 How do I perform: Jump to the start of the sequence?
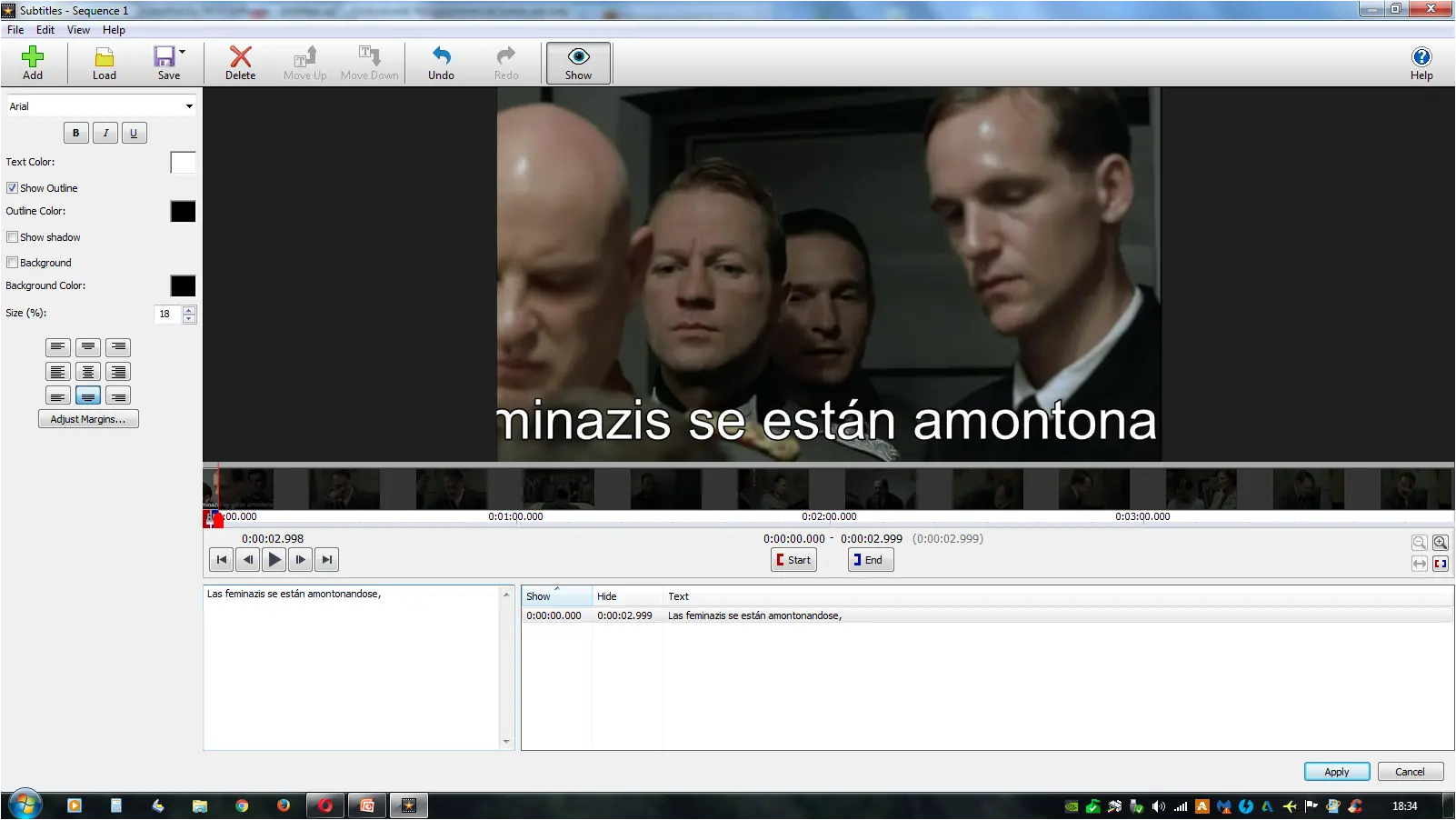coord(222,560)
